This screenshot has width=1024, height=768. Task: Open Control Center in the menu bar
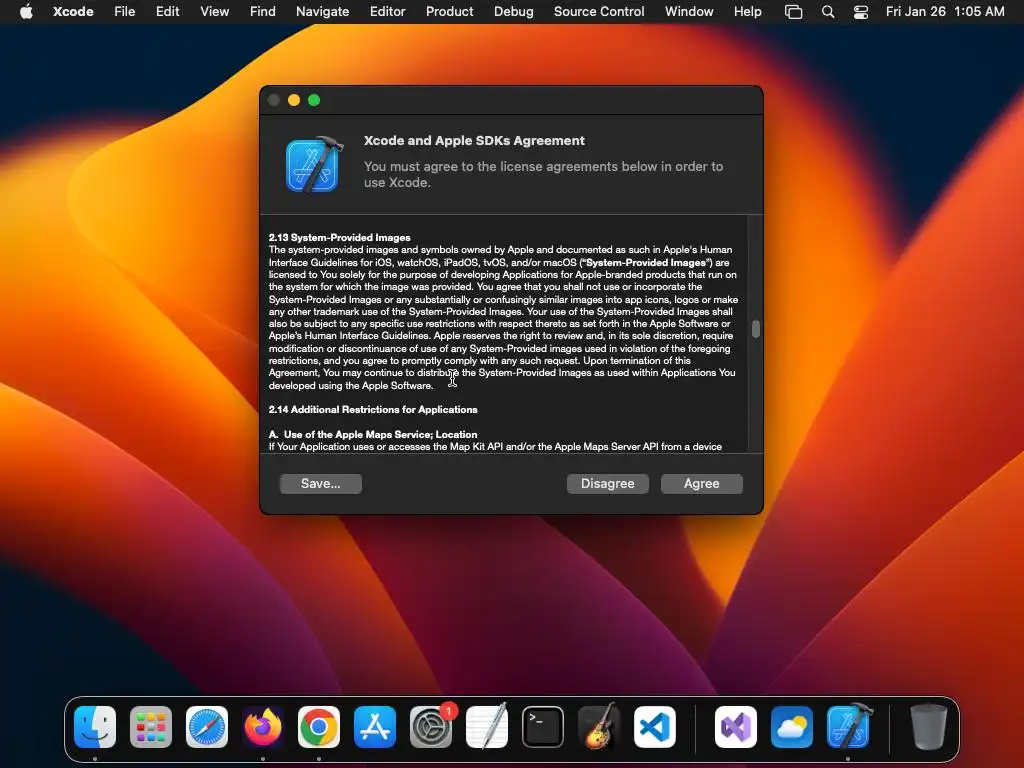click(x=861, y=12)
